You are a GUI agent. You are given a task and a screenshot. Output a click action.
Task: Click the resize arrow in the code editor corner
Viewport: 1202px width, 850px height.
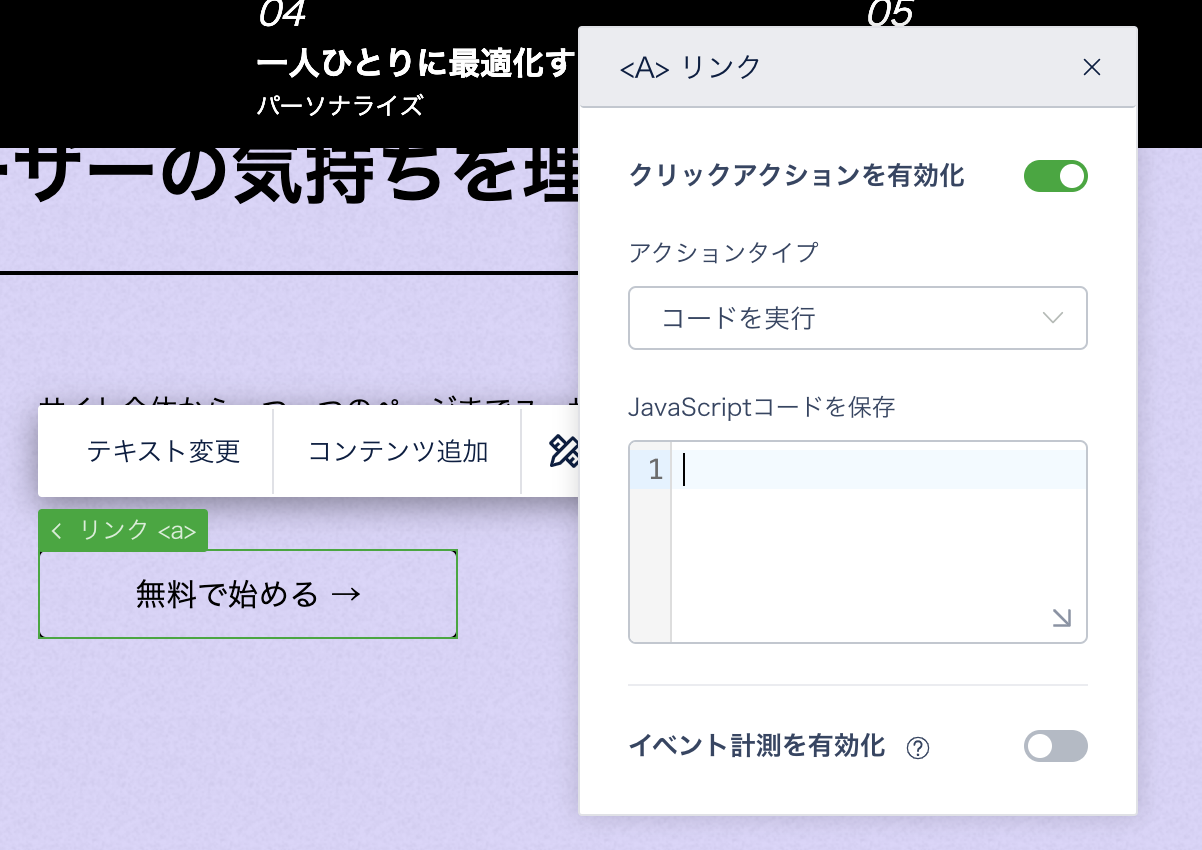click(1062, 618)
